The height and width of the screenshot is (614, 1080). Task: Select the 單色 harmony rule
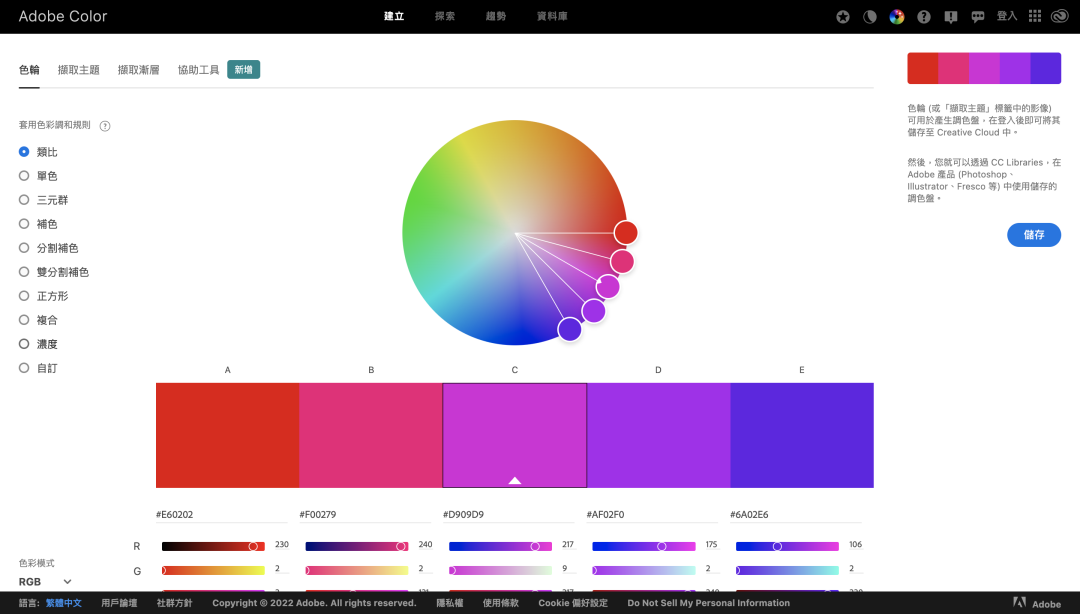point(39,176)
